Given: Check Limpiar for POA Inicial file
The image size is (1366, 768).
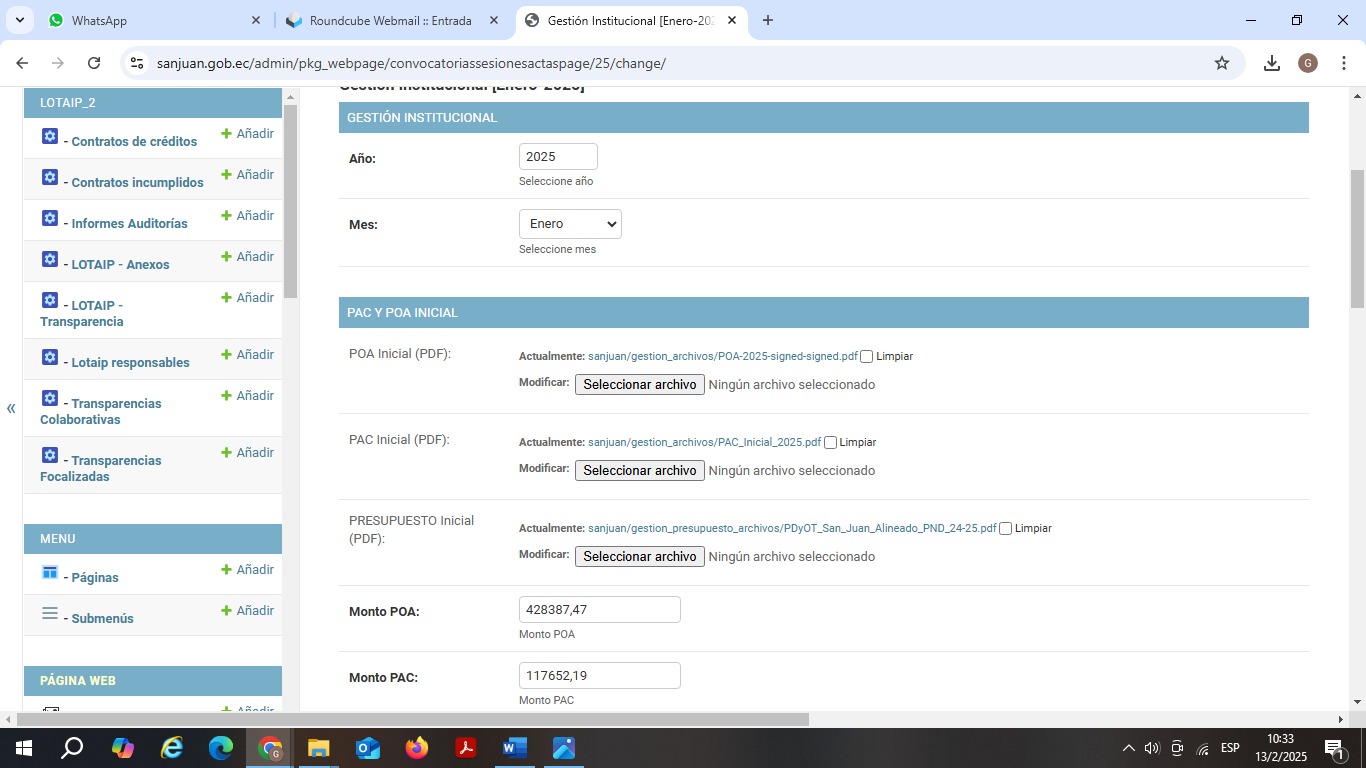Looking at the screenshot, I should pos(867,357).
